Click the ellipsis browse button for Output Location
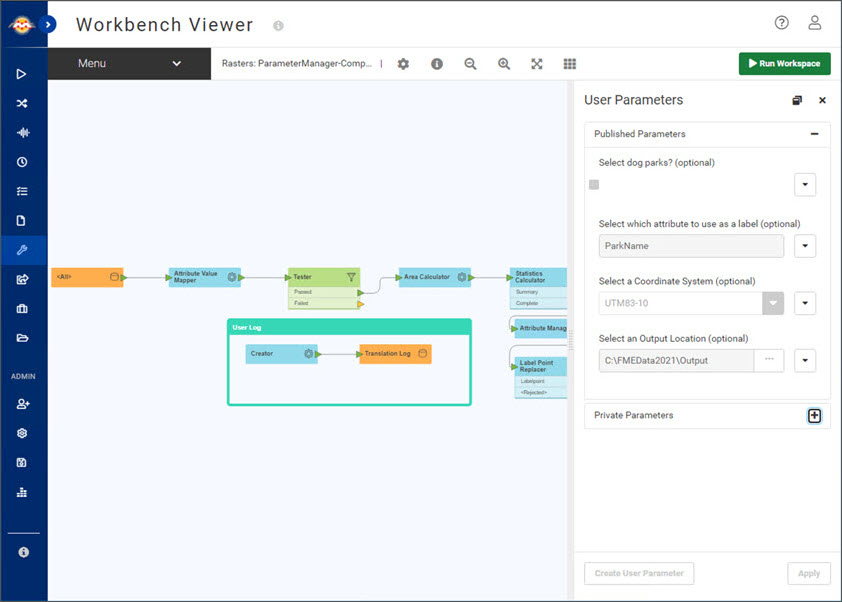This screenshot has width=842, height=602. click(769, 361)
